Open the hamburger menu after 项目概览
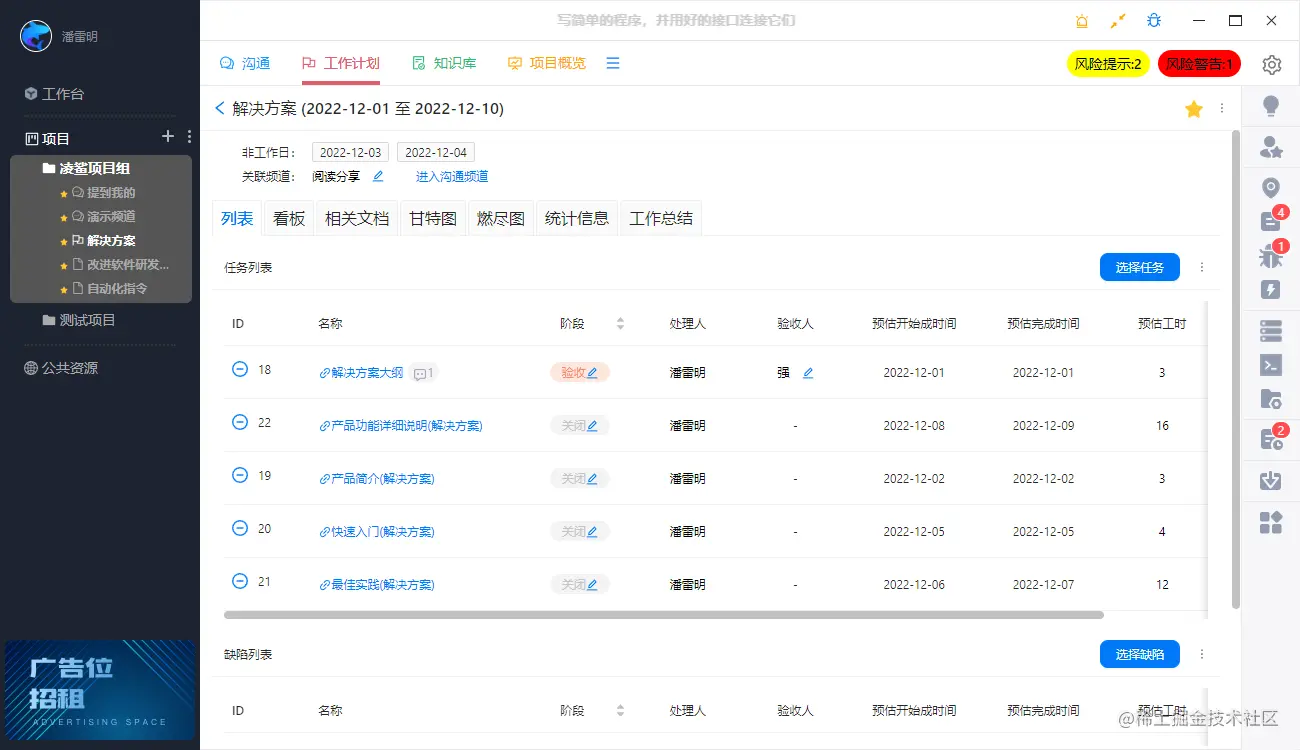This screenshot has height=750, width=1300. point(613,63)
